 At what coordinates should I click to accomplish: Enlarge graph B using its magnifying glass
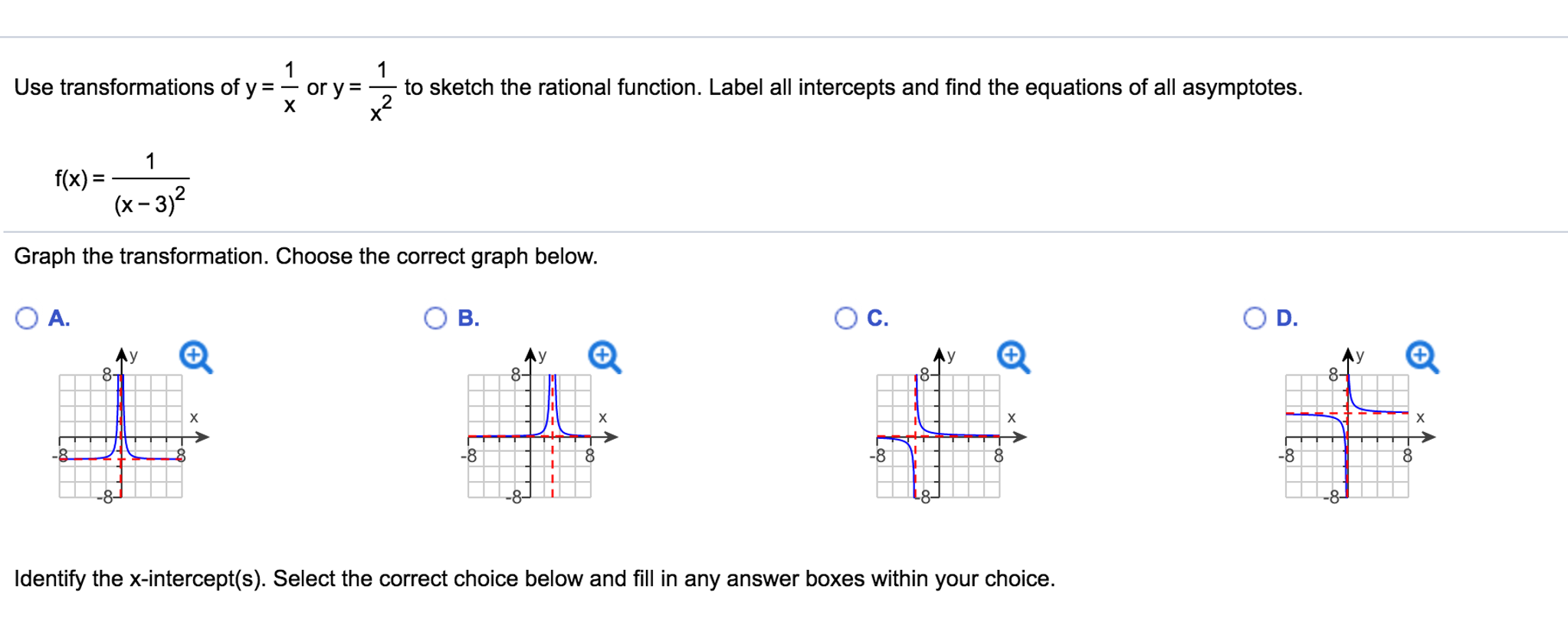click(x=602, y=356)
